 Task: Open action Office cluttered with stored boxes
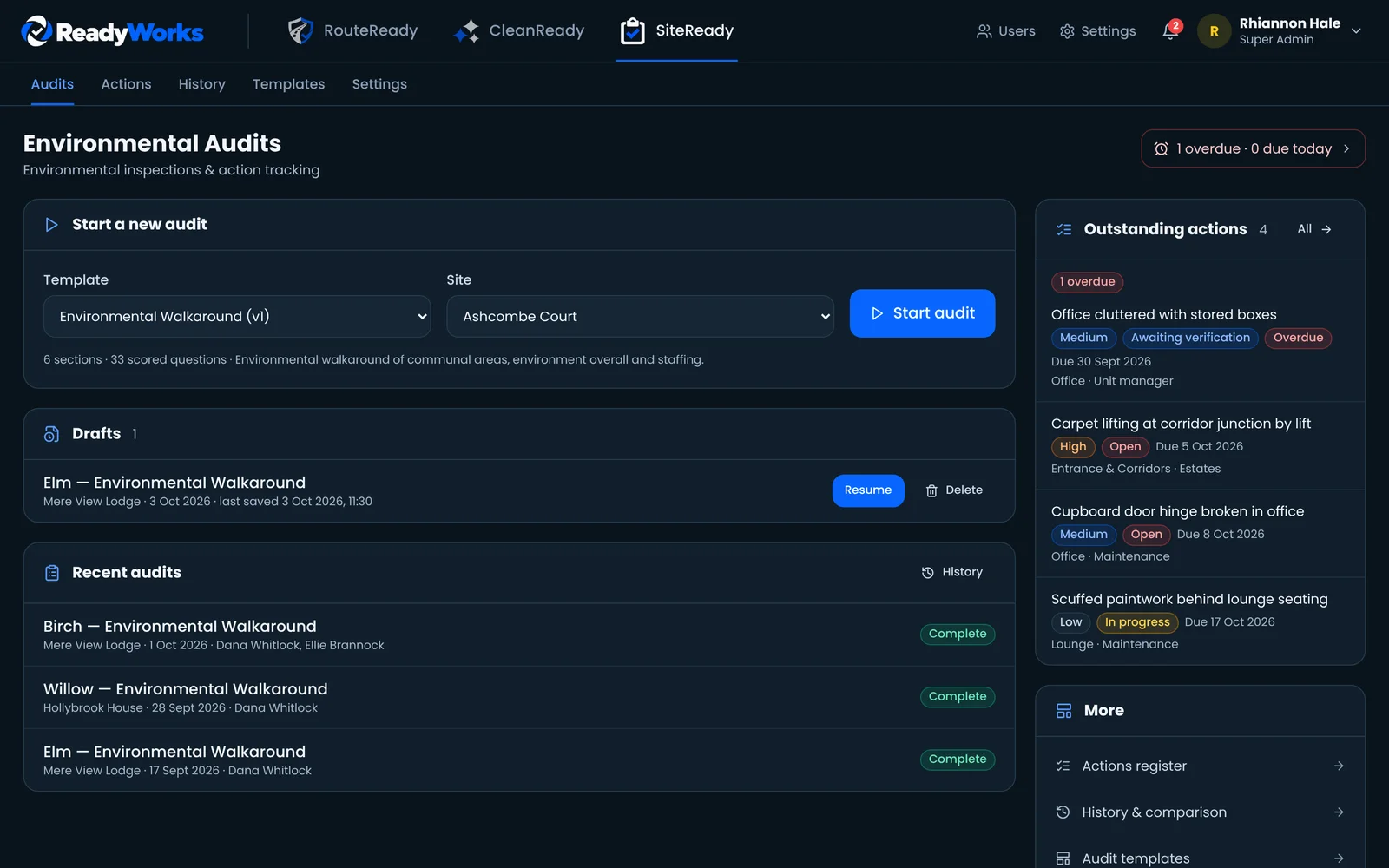[1163, 314]
